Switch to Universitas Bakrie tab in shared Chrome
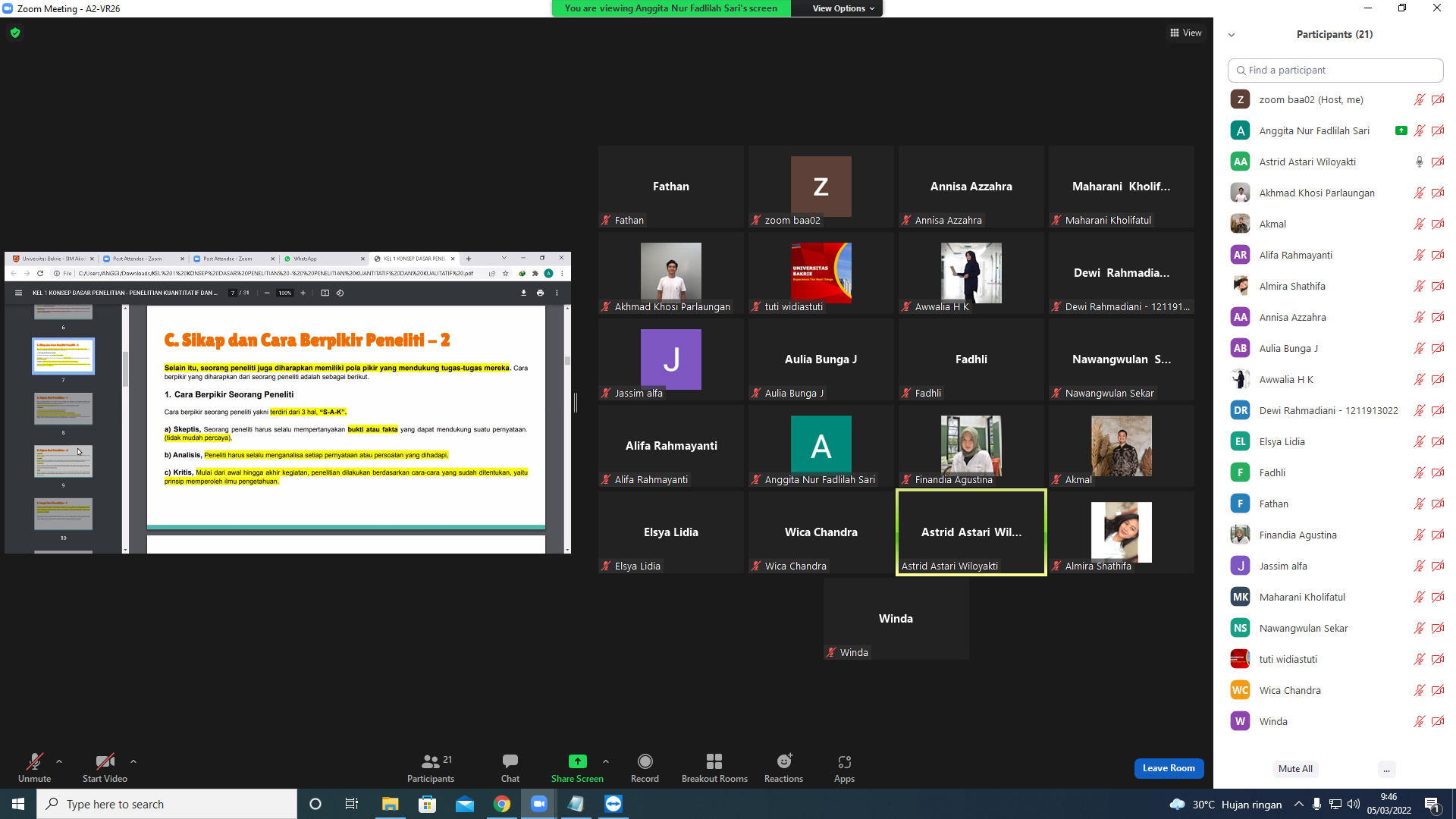Image resolution: width=1456 pixels, height=819 pixels. pos(54,259)
